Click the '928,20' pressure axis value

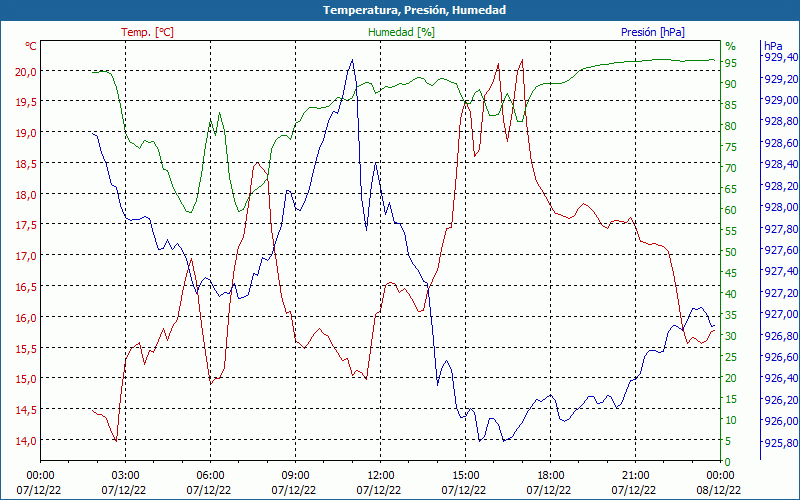779,186
